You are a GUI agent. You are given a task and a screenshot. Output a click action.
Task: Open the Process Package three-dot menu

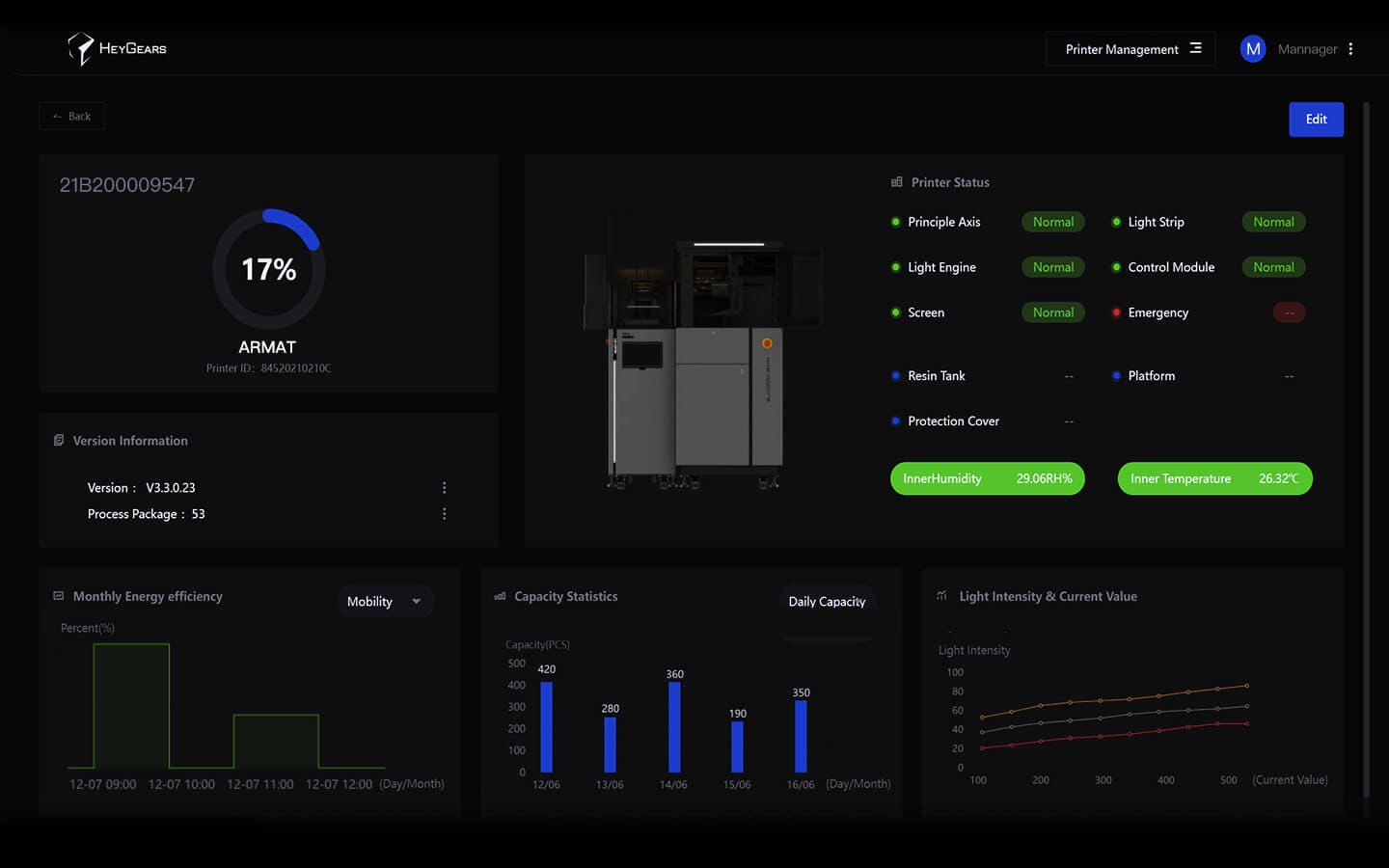click(x=444, y=514)
